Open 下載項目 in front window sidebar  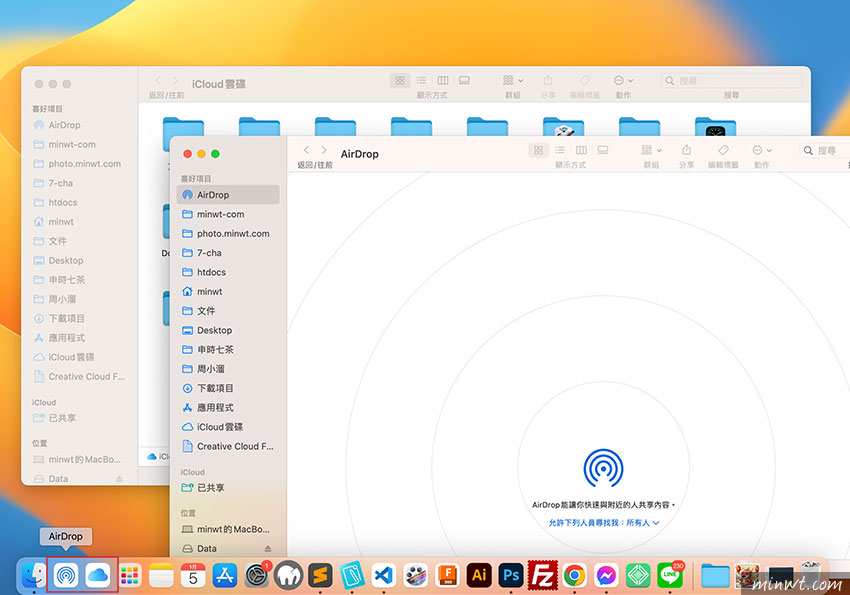[228, 389]
